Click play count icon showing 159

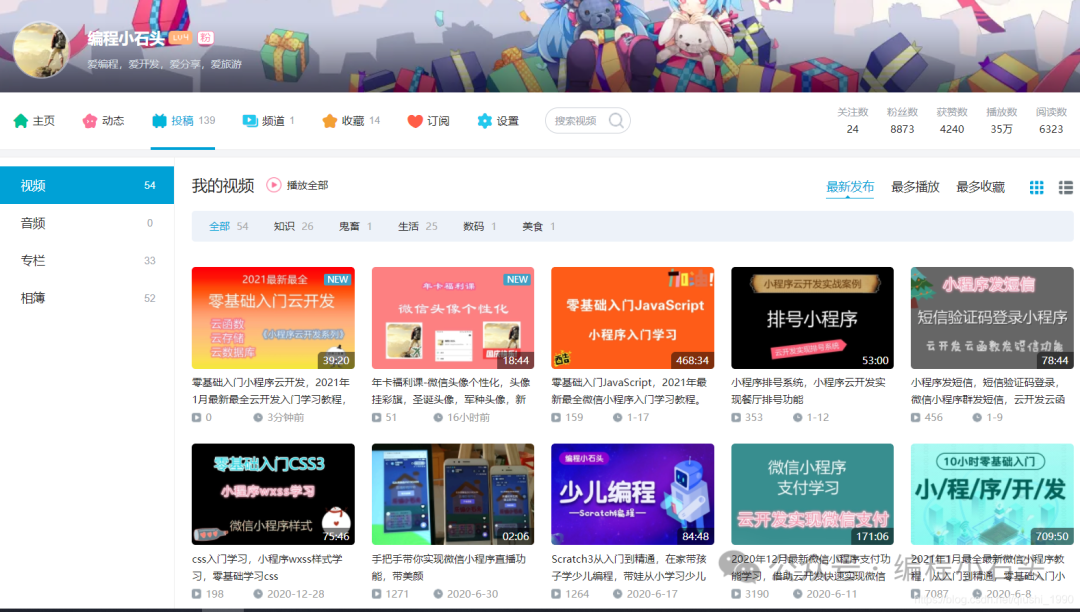pos(556,417)
